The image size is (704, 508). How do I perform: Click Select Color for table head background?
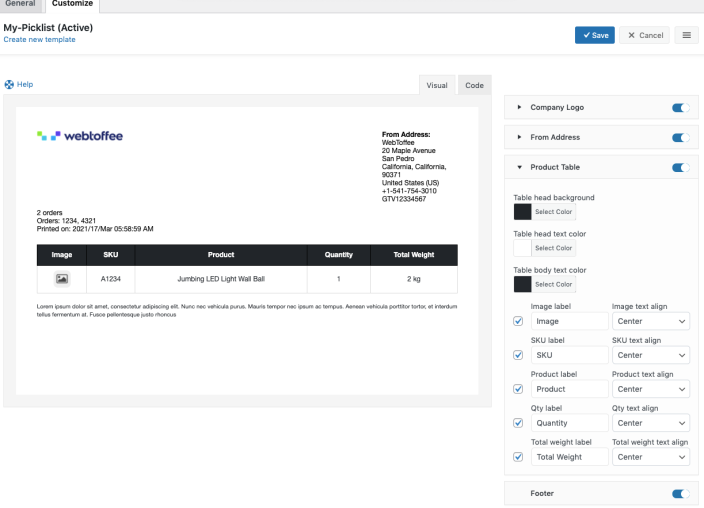(553, 212)
